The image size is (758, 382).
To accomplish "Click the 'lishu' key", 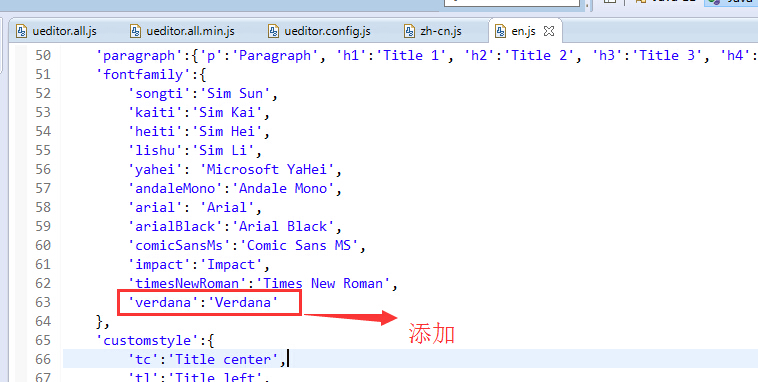I will pyautogui.click(x=155, y=150).
